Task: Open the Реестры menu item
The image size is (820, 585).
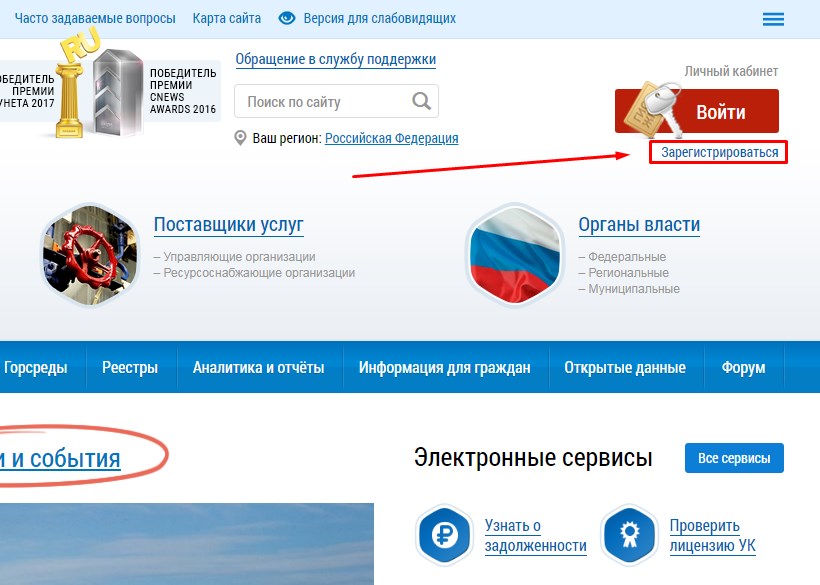Action: tap(130, 367)
